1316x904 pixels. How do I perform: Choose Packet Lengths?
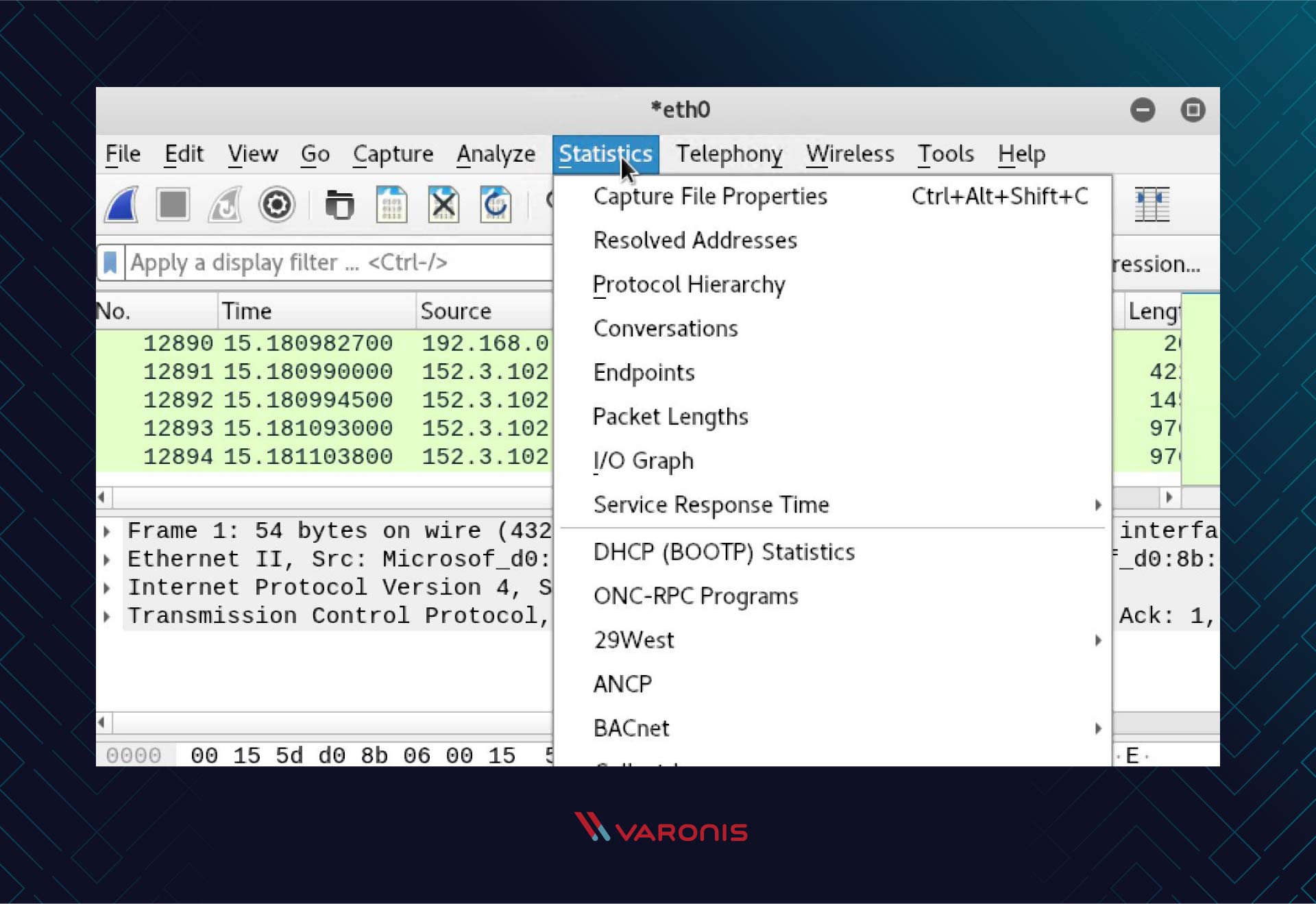(x=833, y=417)
